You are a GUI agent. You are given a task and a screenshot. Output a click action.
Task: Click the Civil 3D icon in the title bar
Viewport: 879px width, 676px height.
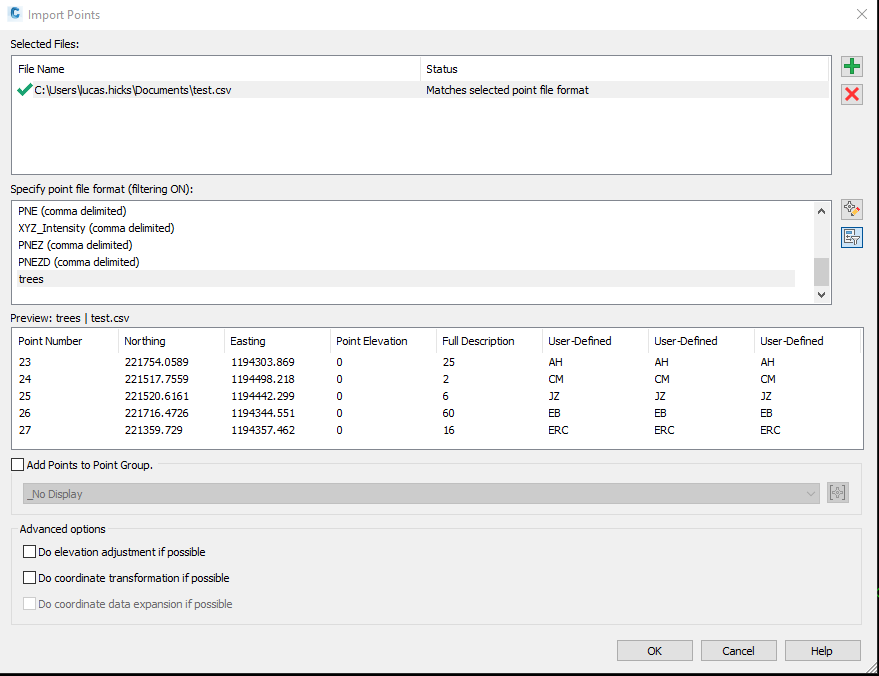click(14, 14)
